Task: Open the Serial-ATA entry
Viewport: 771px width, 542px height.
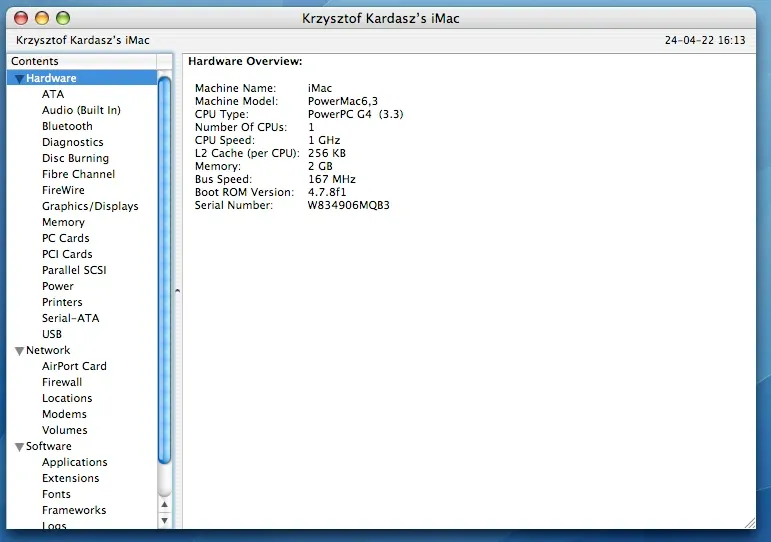Action: coord(70,318)
